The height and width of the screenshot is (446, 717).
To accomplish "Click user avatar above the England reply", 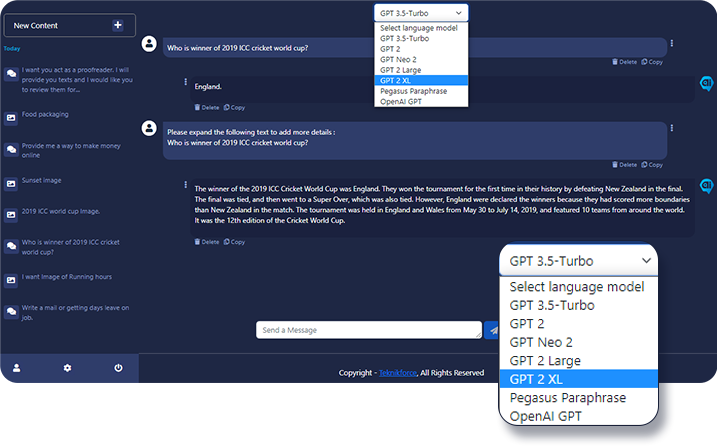I will click(149, 44).
